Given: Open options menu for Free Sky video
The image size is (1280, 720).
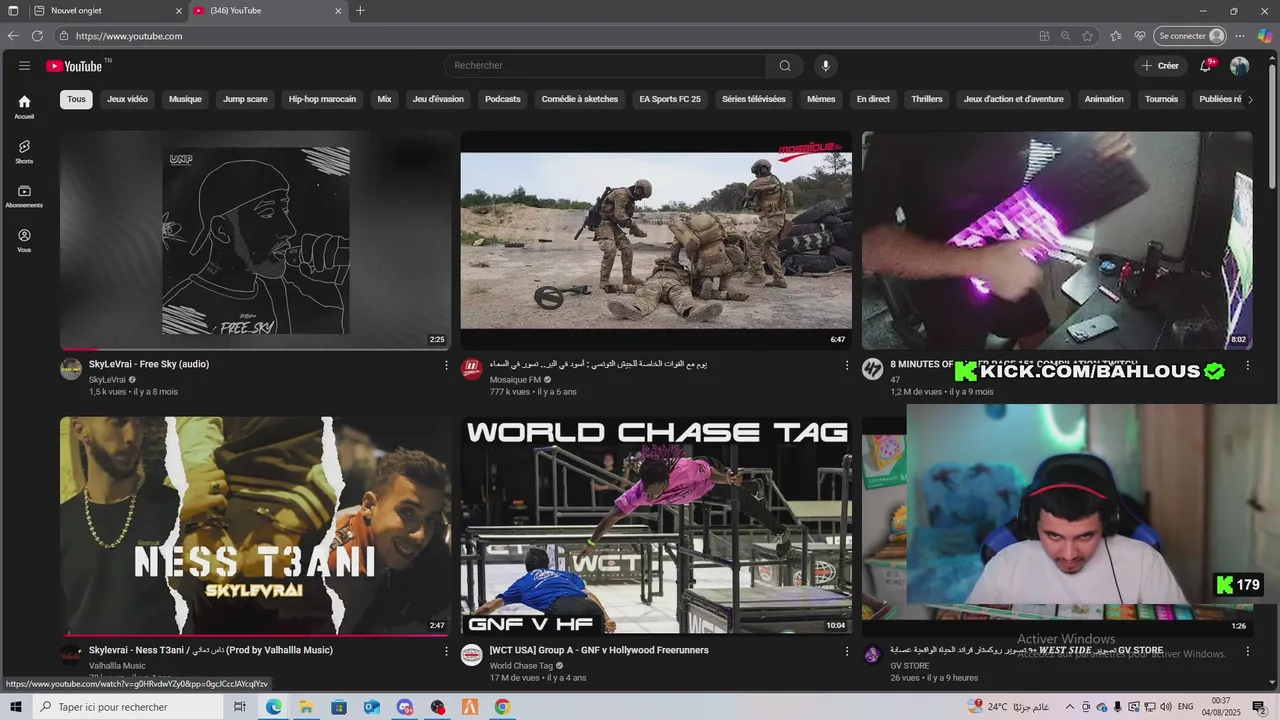Looking at the screenshot, I should click(446, 366).
